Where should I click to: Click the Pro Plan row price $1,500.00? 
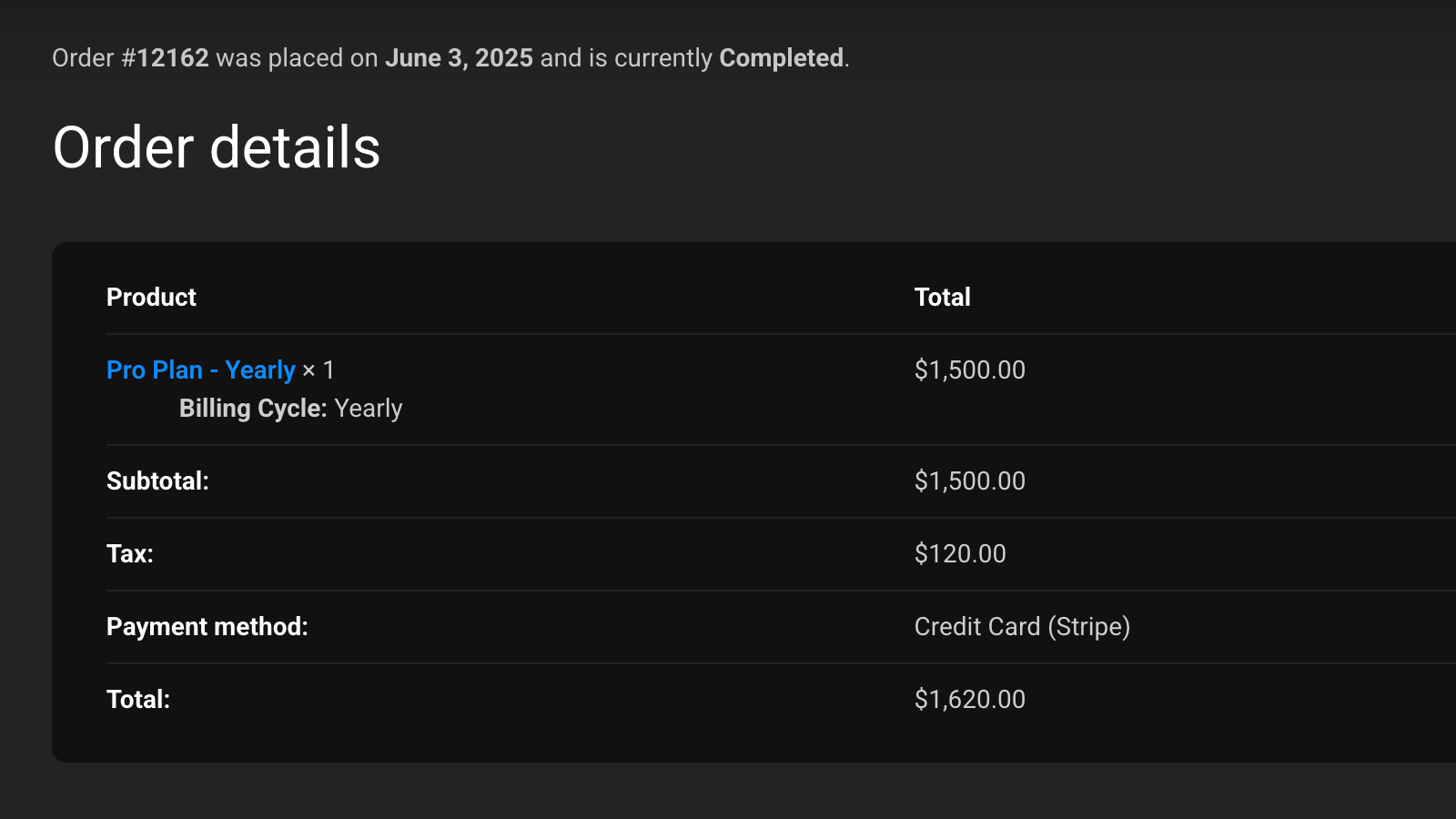point(969,370)
